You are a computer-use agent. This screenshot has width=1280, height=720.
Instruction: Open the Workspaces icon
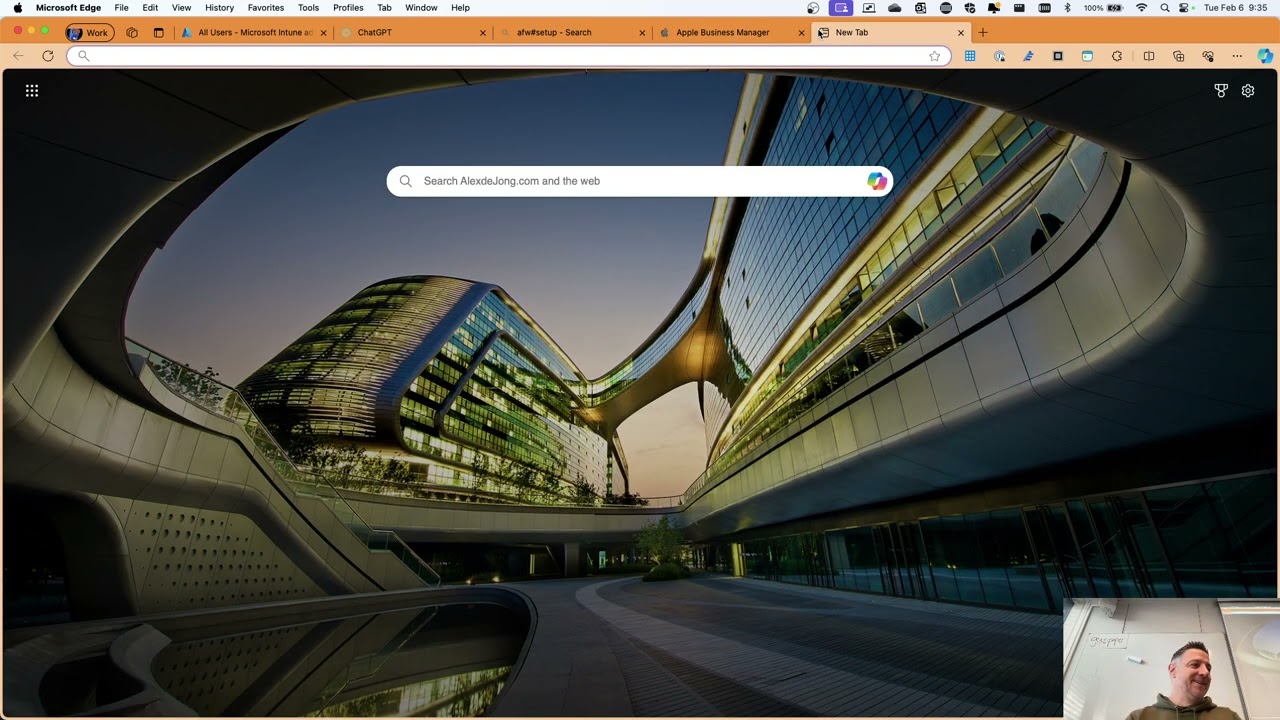pos(132,32)
